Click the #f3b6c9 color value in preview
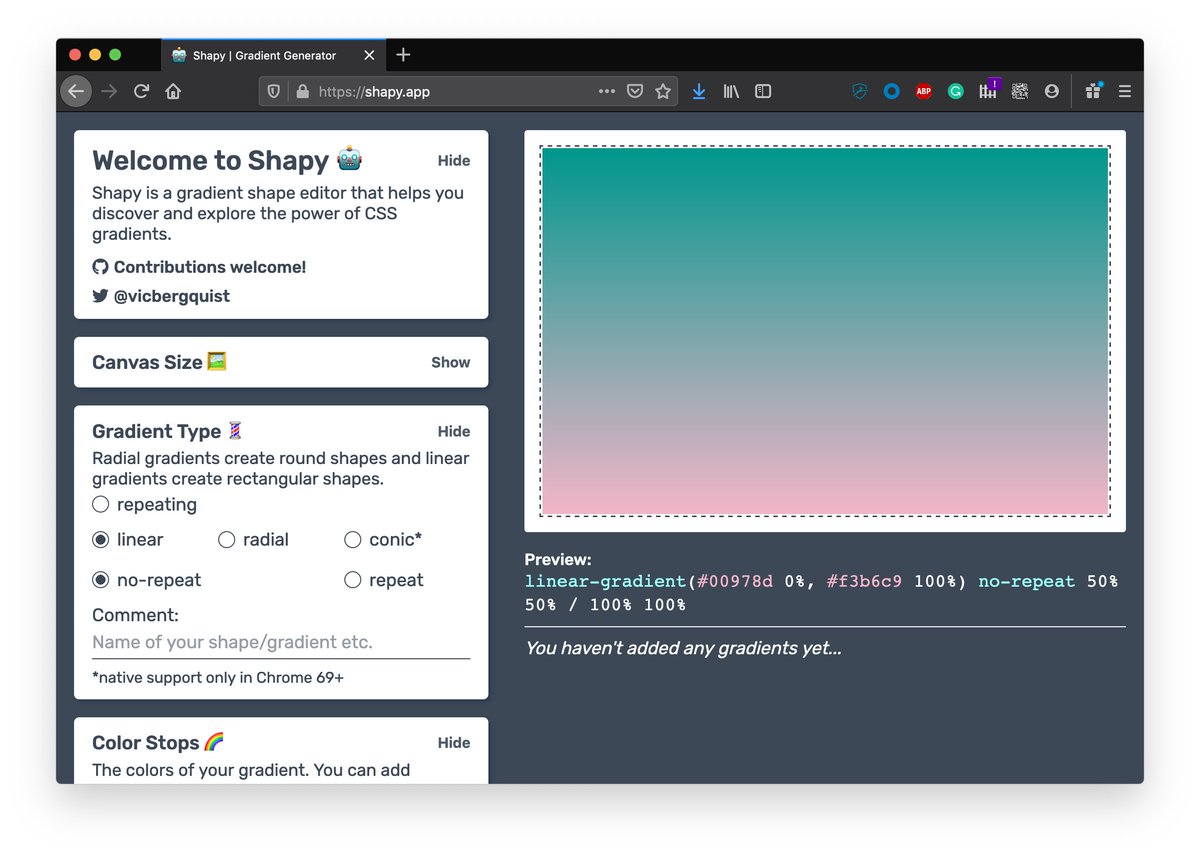The image size is (1200, 858). (864, 582)
